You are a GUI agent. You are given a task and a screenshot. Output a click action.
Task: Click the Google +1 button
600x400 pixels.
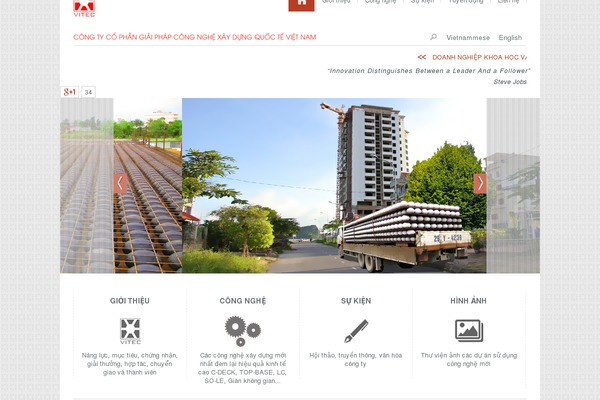click(70, 92)
